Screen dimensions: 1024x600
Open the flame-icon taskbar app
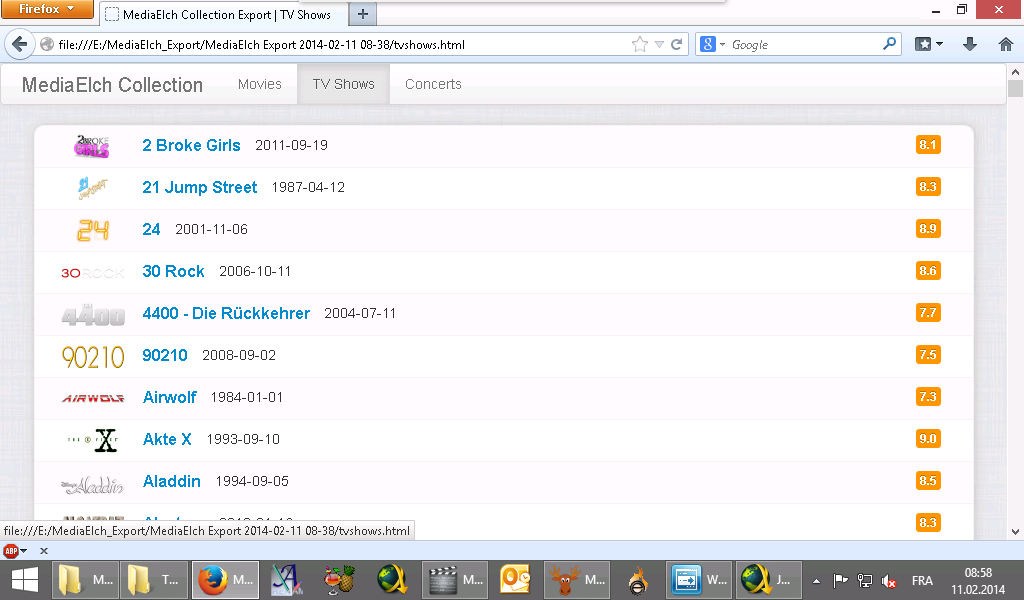pos(638,580)
